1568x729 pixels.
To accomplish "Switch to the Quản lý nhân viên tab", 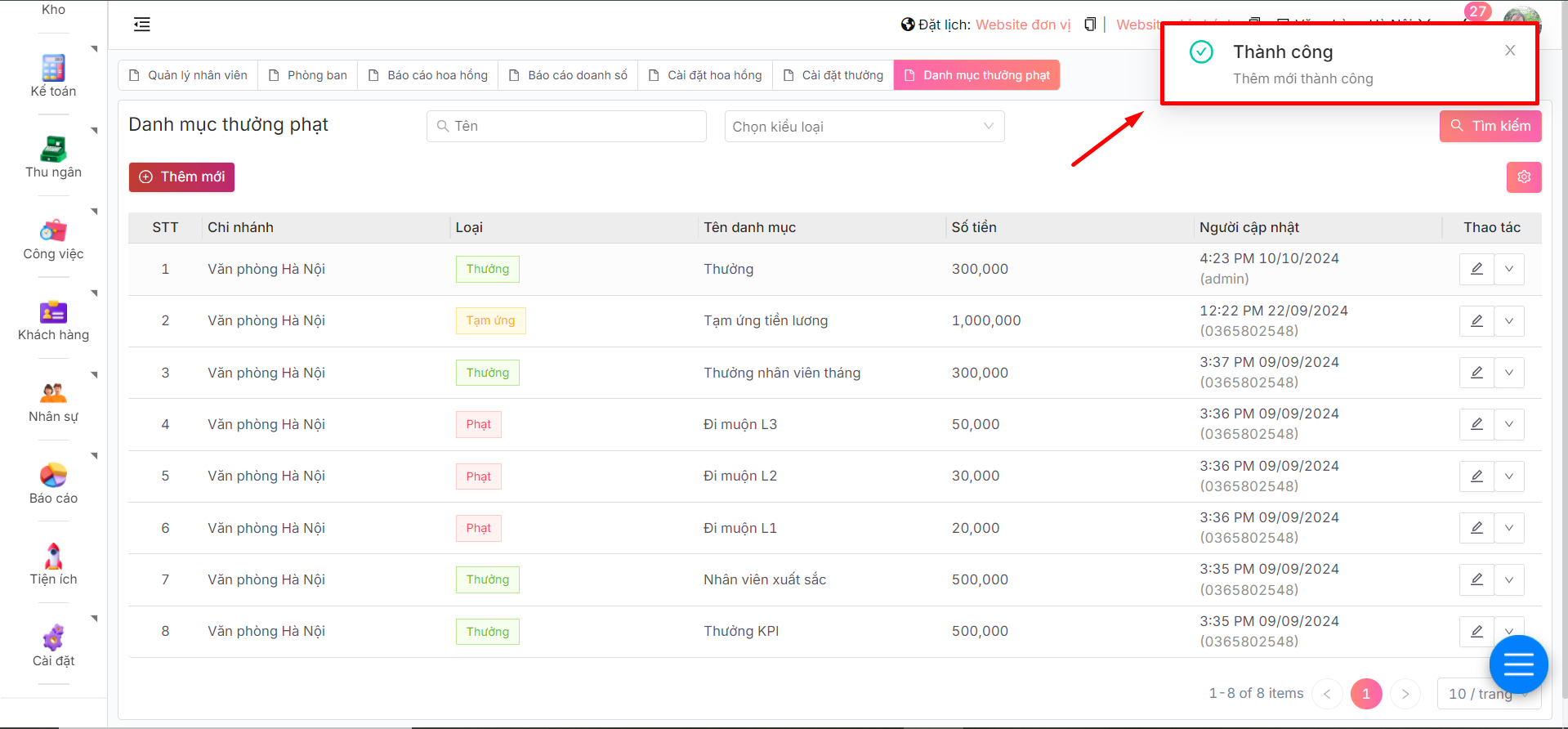I will click(189, 75).
